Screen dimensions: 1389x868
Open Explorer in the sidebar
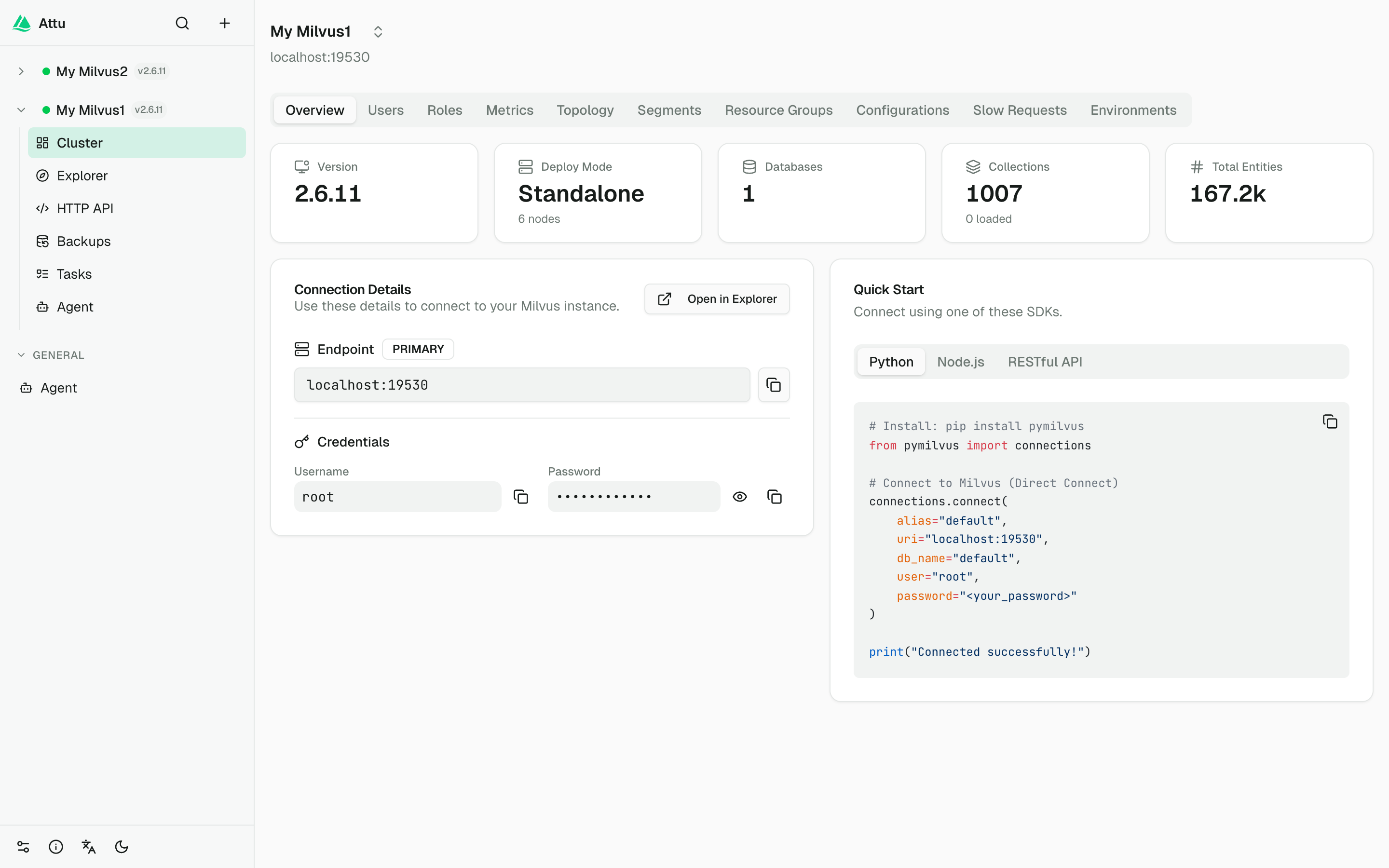[136, 176]
